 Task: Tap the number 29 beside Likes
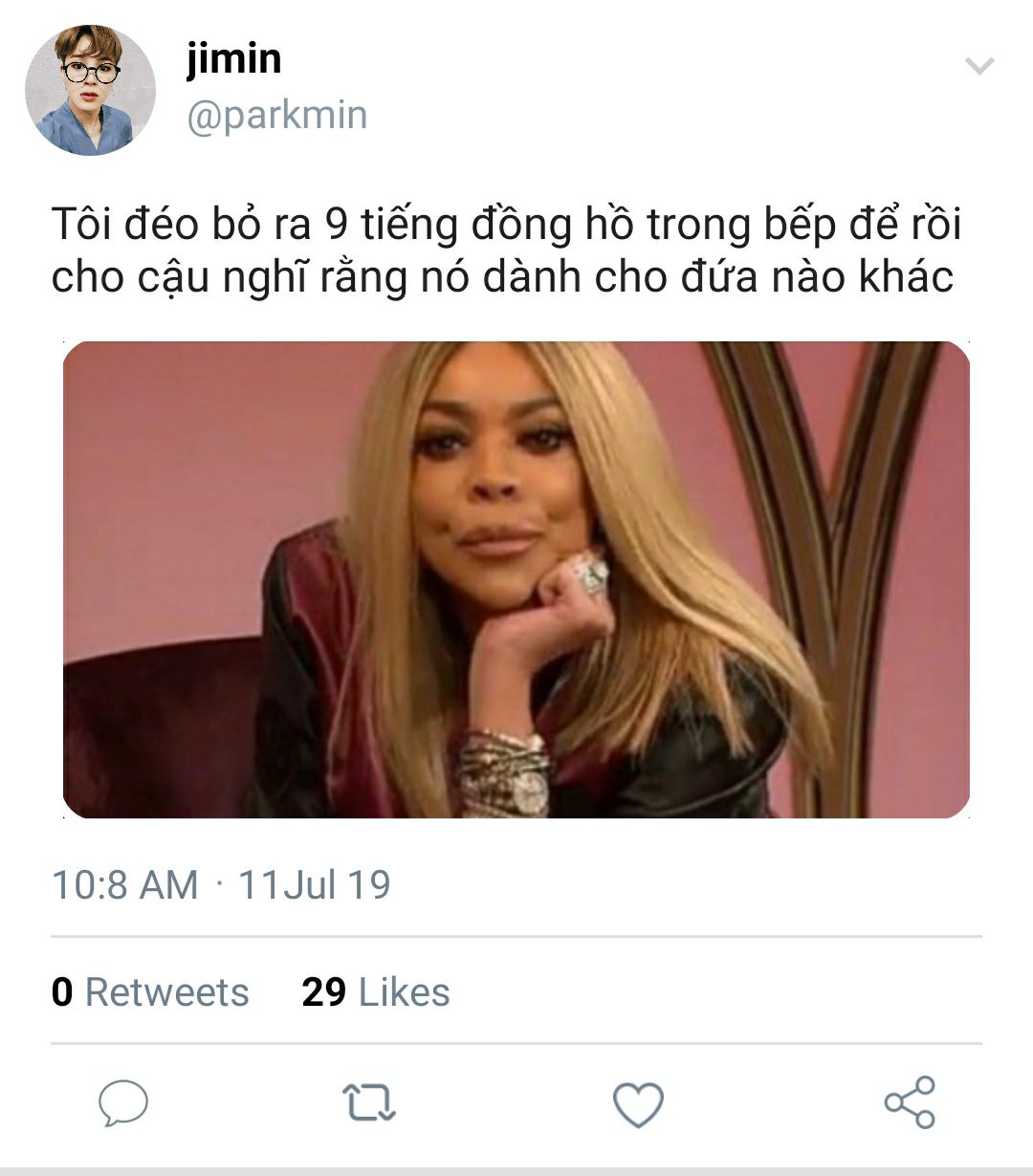click(323, 991)
